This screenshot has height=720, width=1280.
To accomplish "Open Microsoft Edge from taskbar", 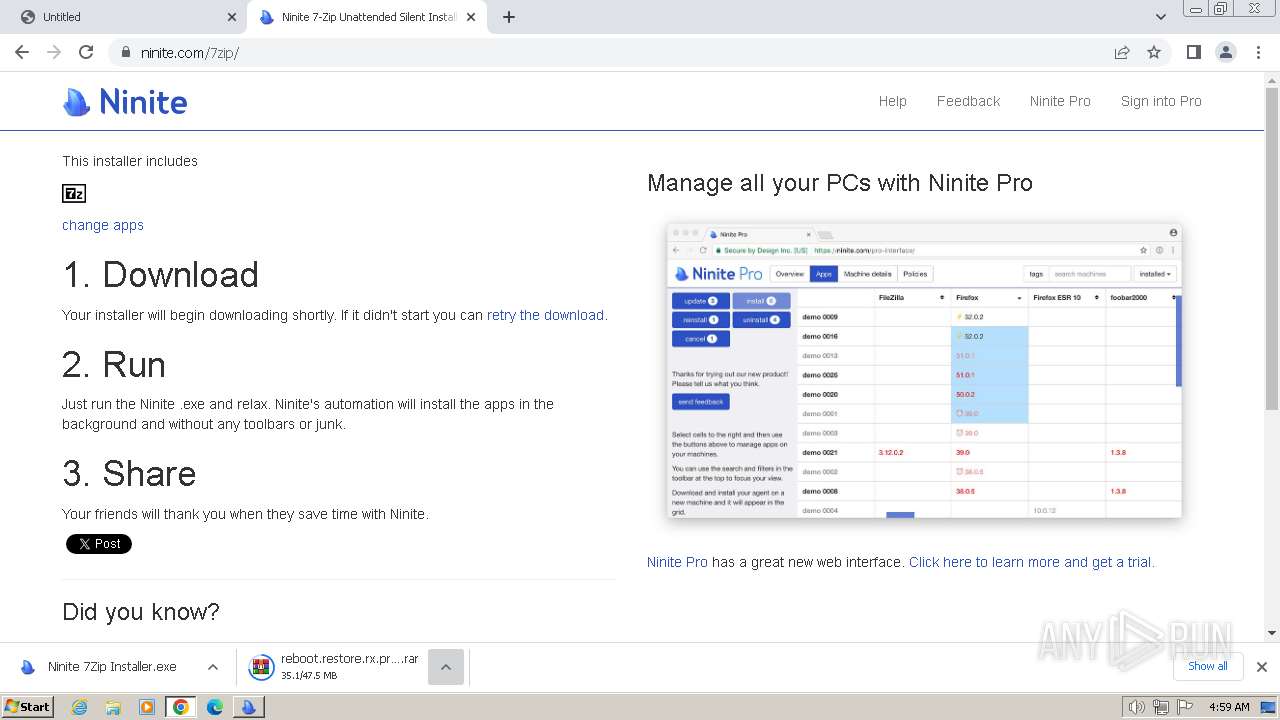I will [215, 707].
